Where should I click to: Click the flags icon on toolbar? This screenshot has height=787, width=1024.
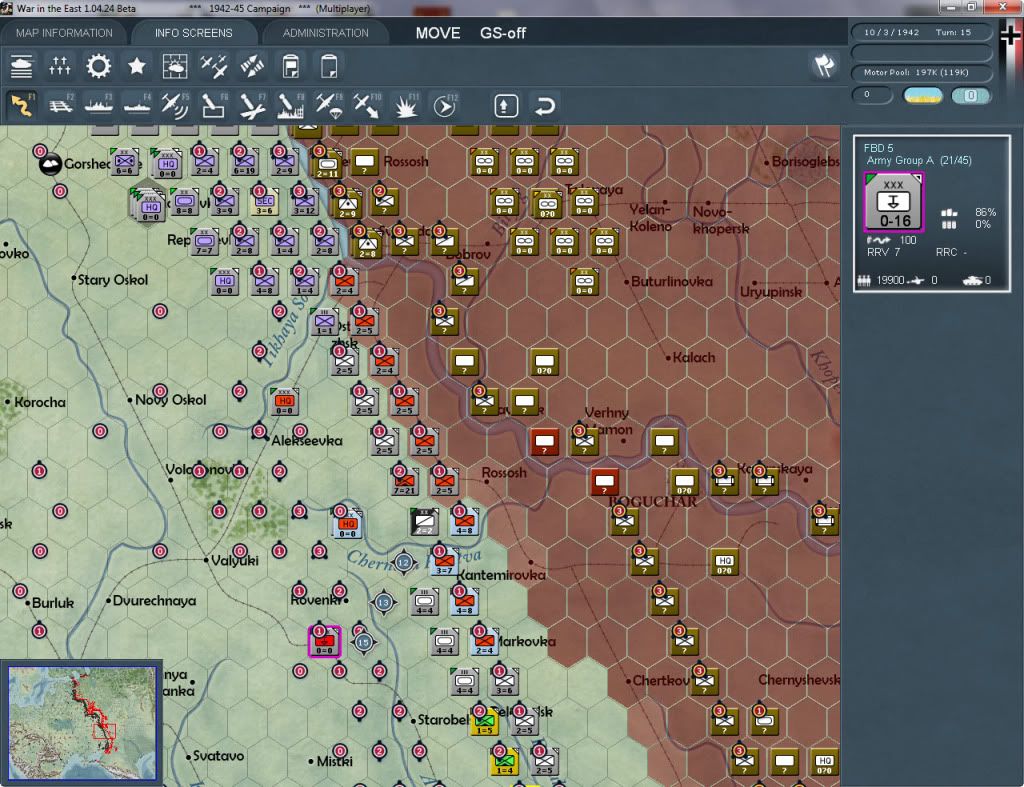click(x=824, y=65)
